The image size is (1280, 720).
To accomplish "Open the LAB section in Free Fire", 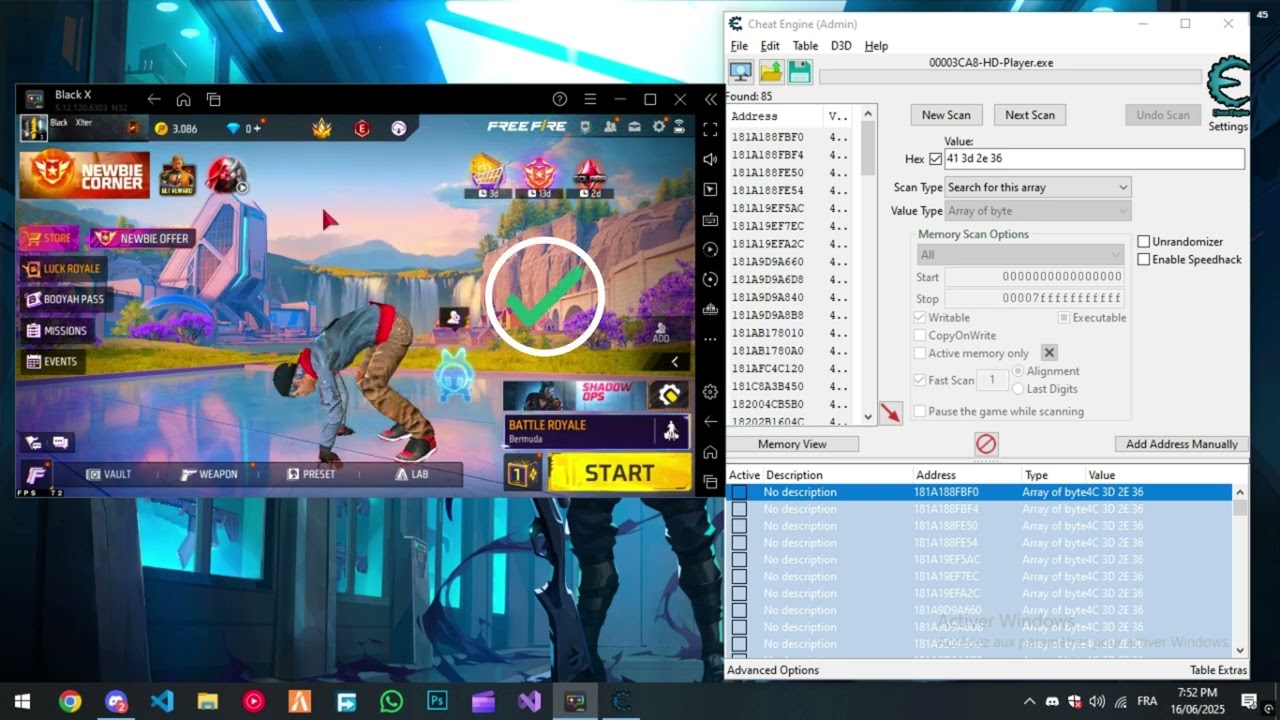I will pos(411,474).
